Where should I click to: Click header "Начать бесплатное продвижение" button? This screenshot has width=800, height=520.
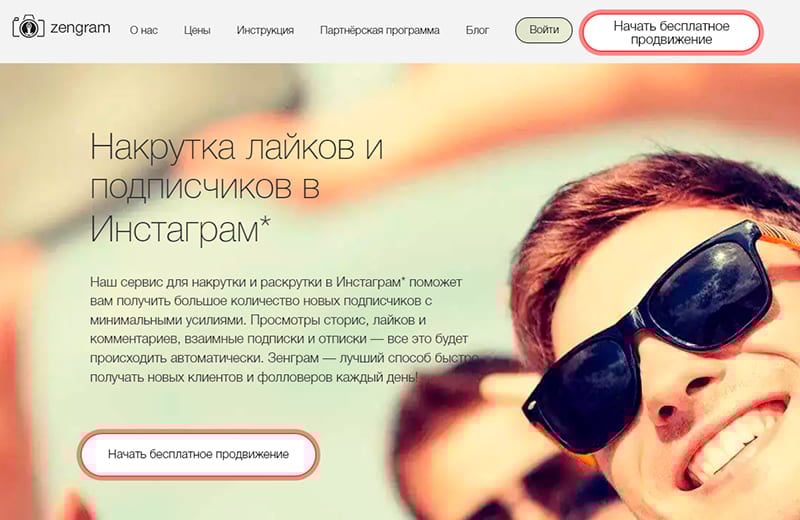671,32
